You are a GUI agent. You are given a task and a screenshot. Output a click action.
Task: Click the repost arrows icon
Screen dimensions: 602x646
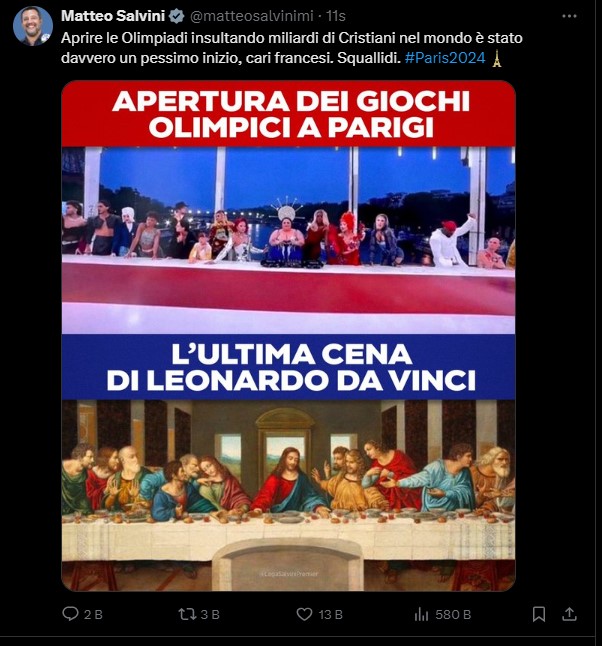[187, 614]
